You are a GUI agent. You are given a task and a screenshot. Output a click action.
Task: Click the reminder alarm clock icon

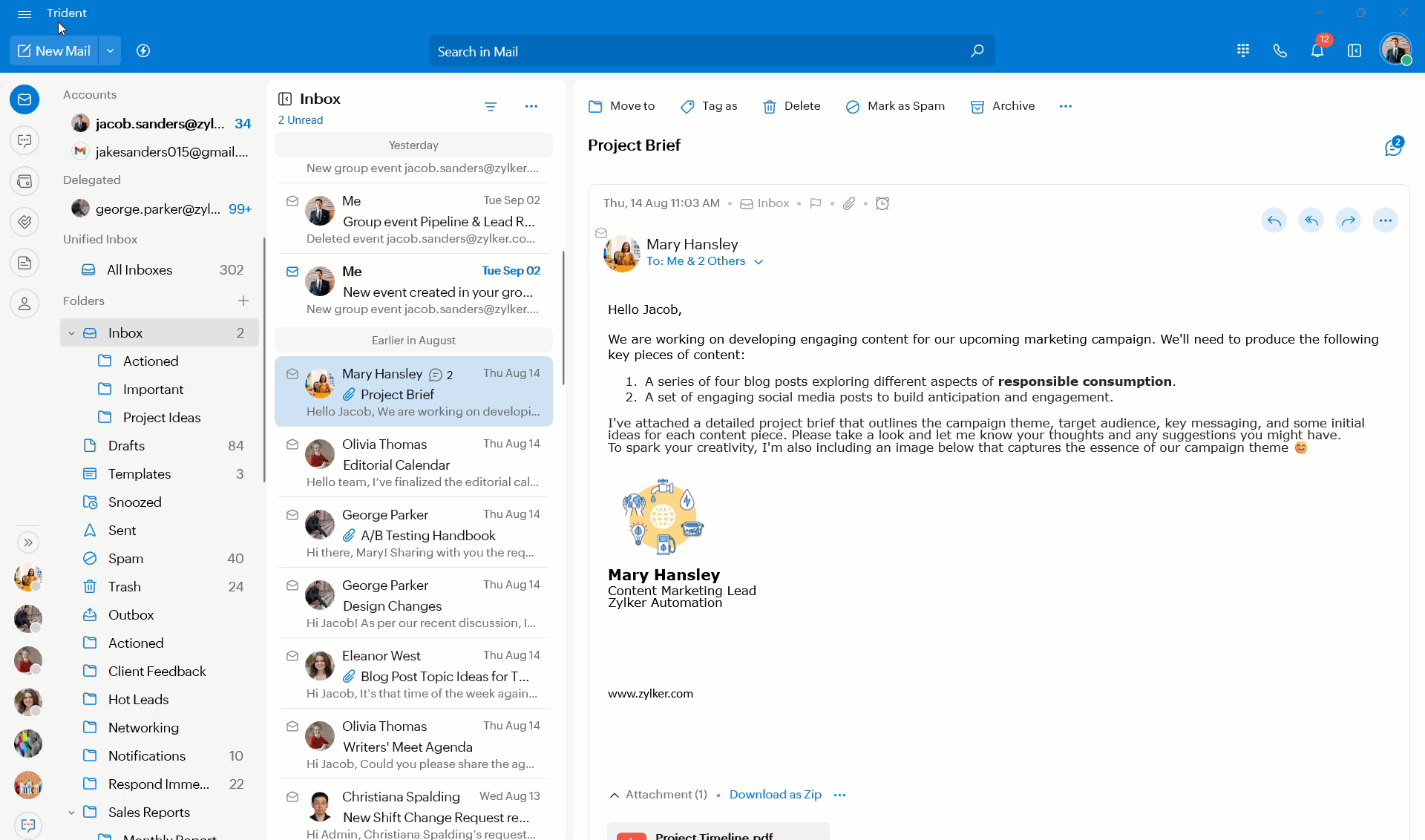(x=882, y=203)
